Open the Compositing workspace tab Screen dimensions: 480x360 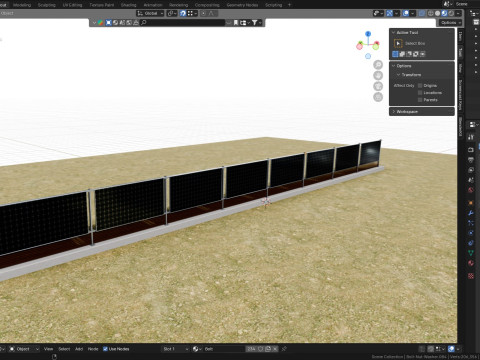207,5
